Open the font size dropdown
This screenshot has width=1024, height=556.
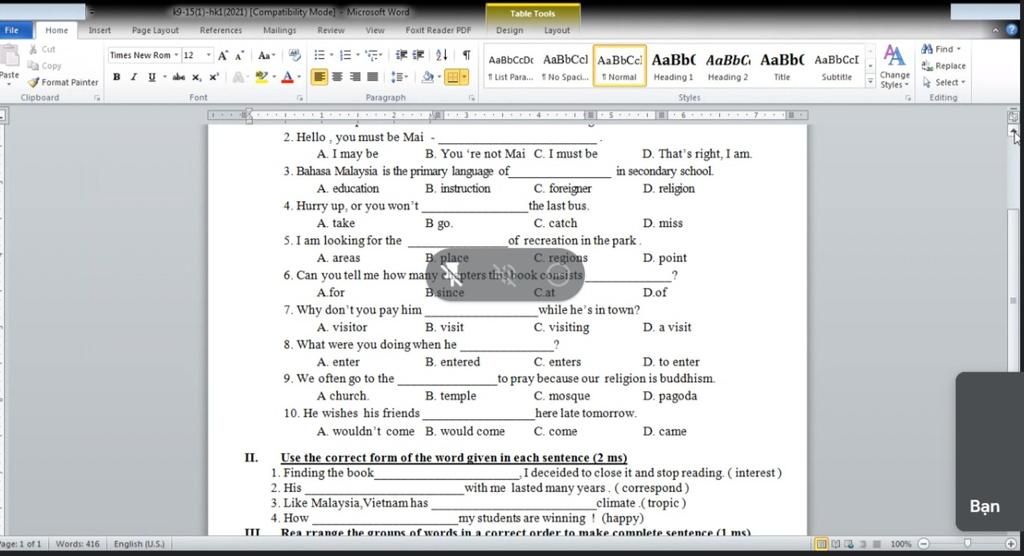(x=208, y=56)
